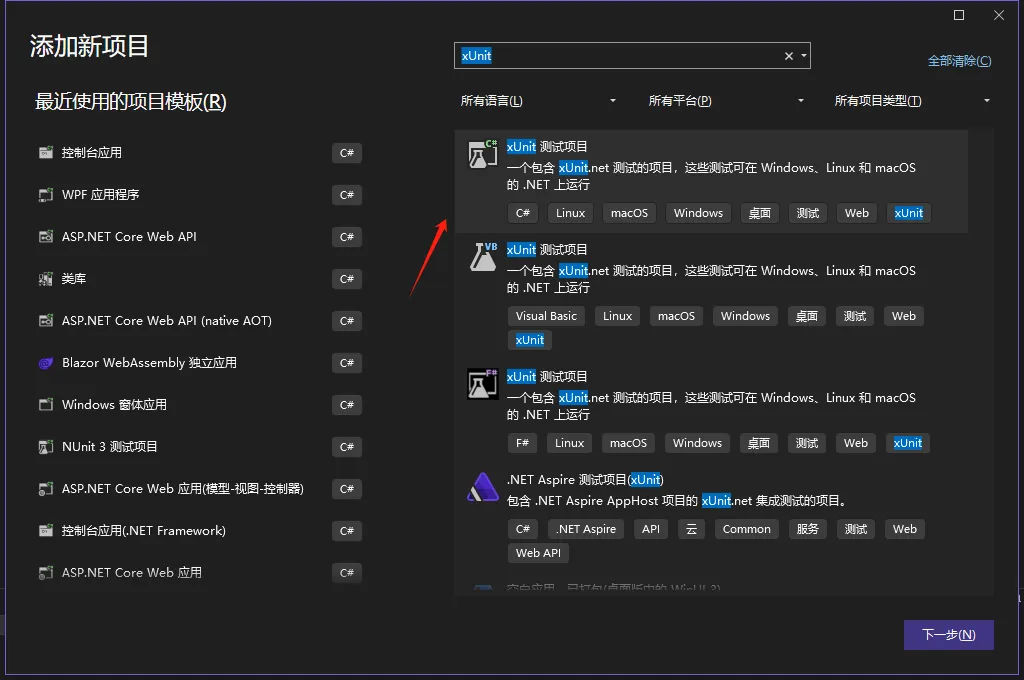Image resolution: width=1024 pixels, height=680 pixels.
Task: Click inside the xUnit search field
Action: (x=620, y=57)
